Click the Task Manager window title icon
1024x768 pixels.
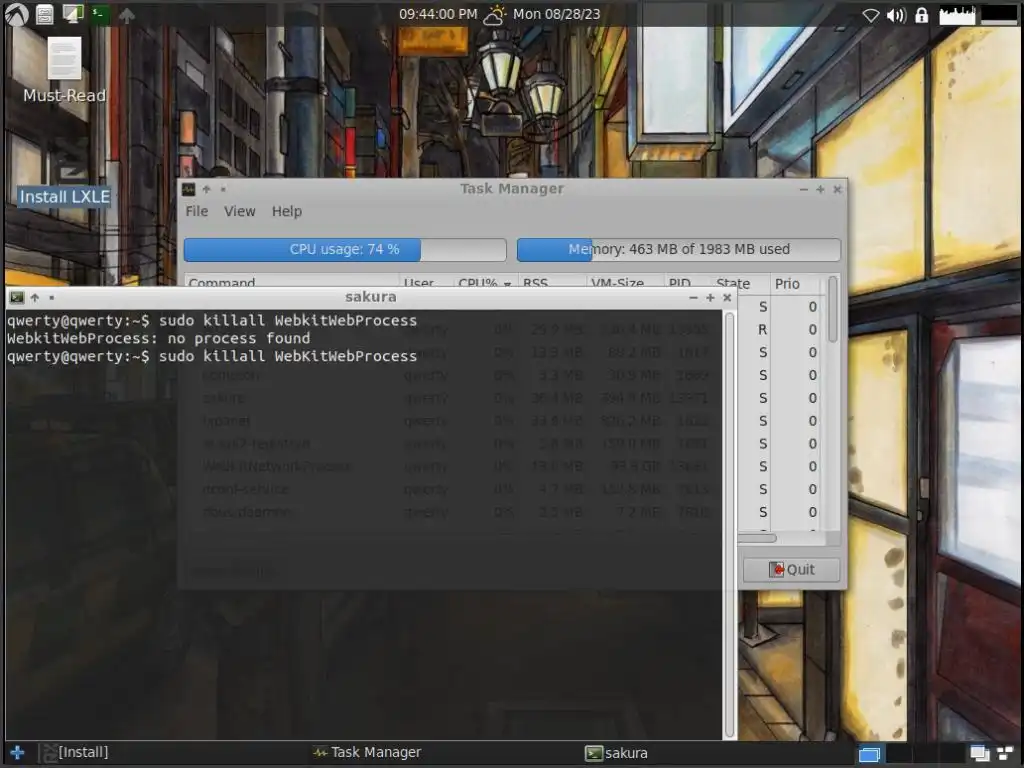coord(188,189)
